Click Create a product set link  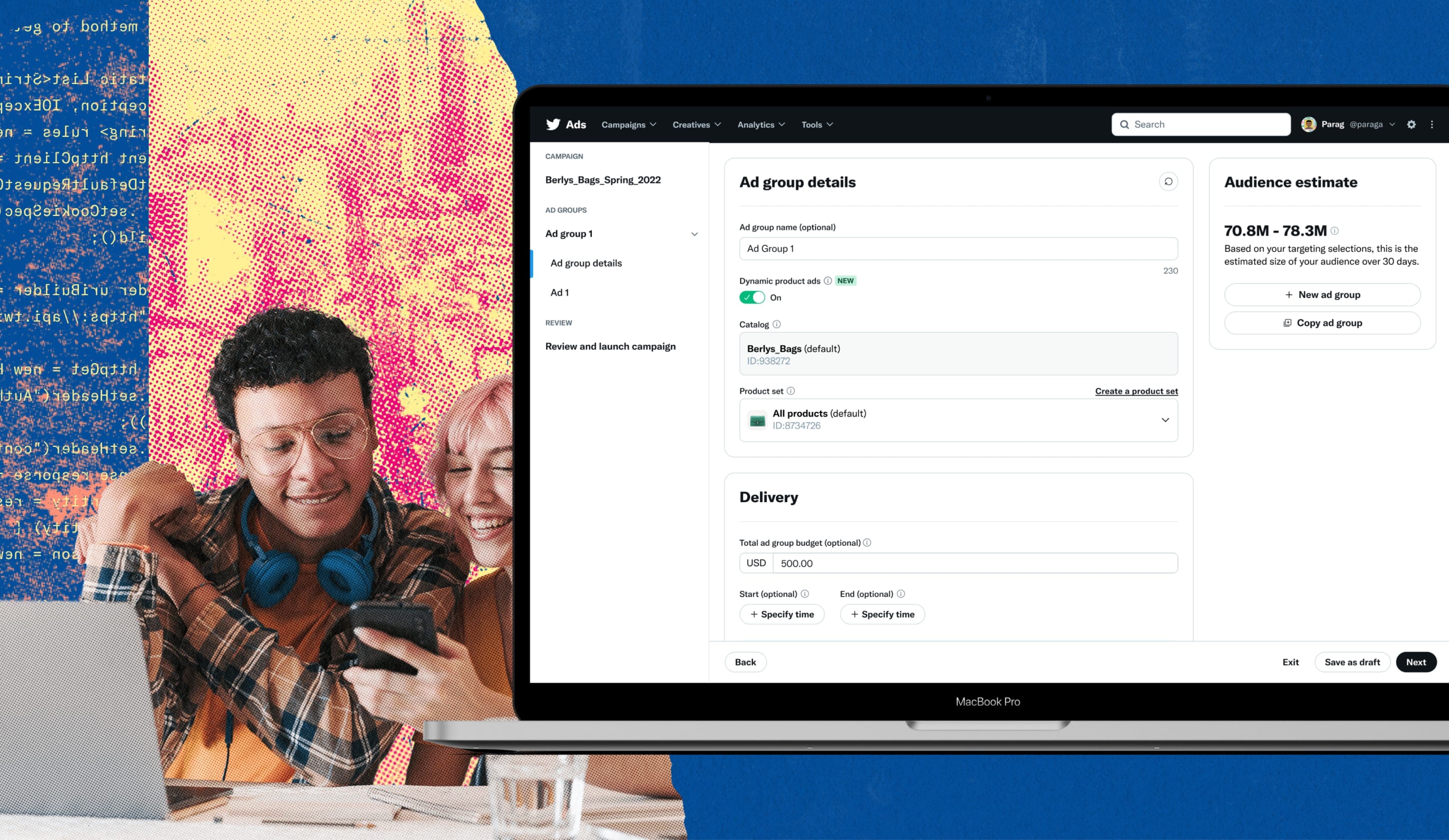click(1136, 390)
